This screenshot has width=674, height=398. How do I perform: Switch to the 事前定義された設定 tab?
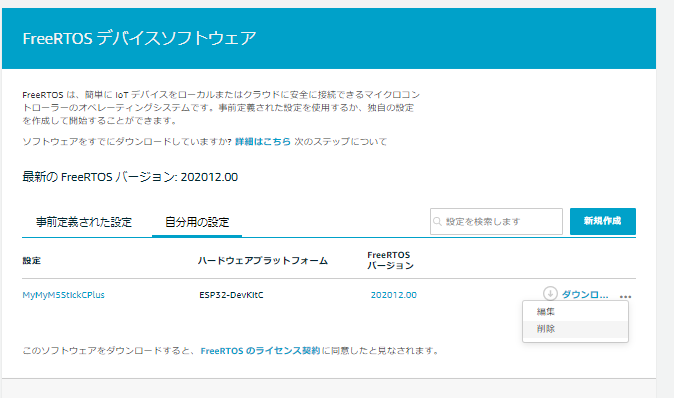[x=84, y=222]
